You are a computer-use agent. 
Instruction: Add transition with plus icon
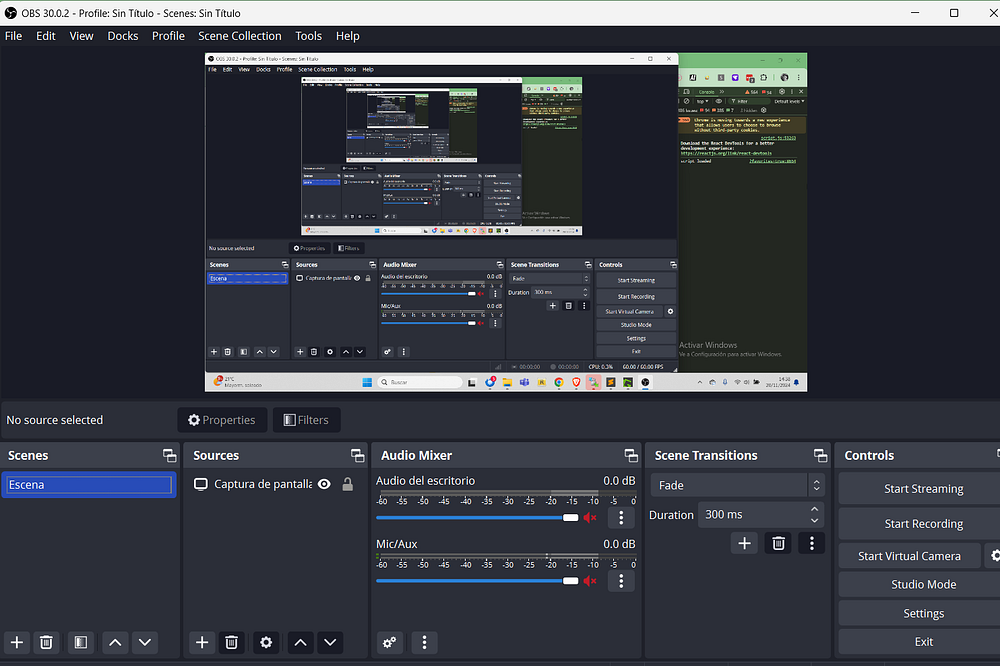[744, 544]
